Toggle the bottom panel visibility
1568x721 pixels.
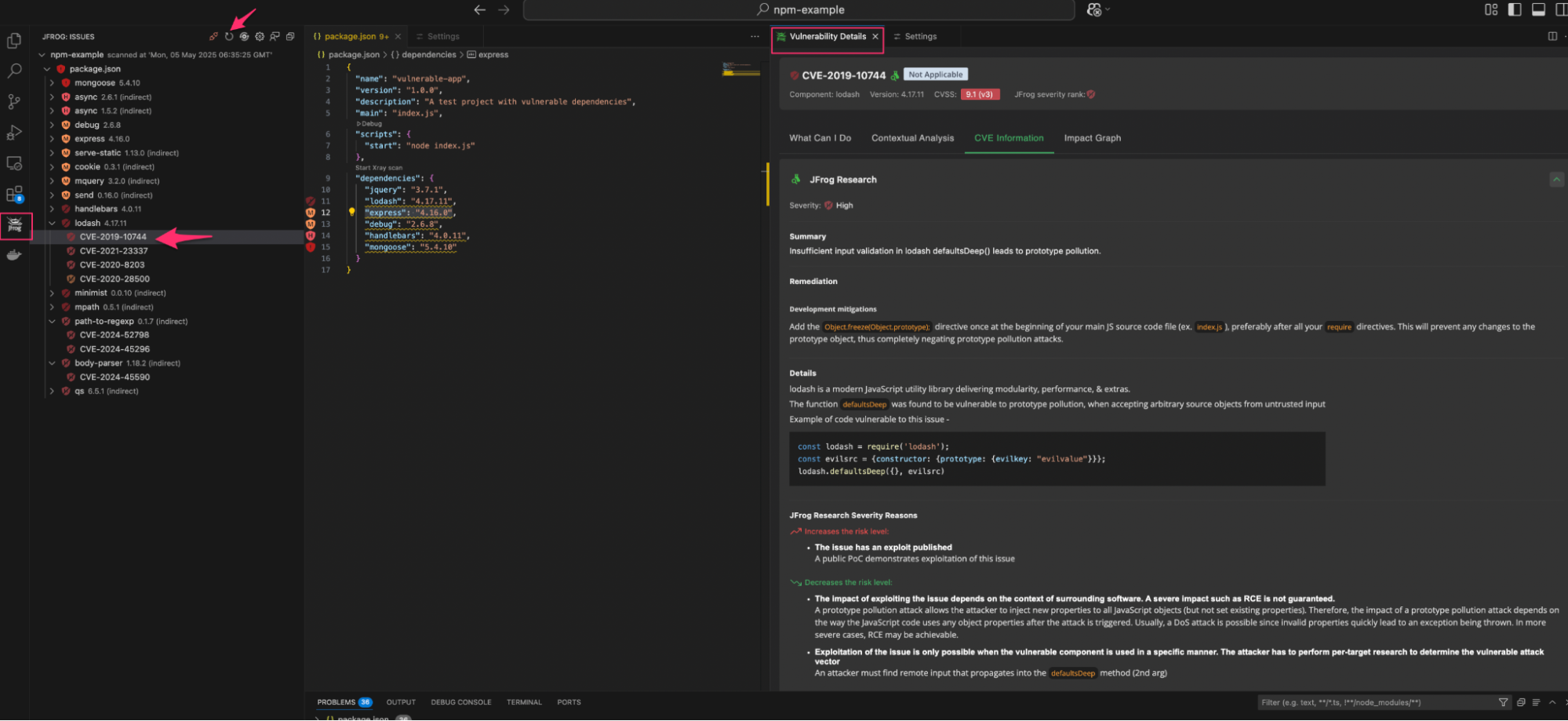point(1538,9)
